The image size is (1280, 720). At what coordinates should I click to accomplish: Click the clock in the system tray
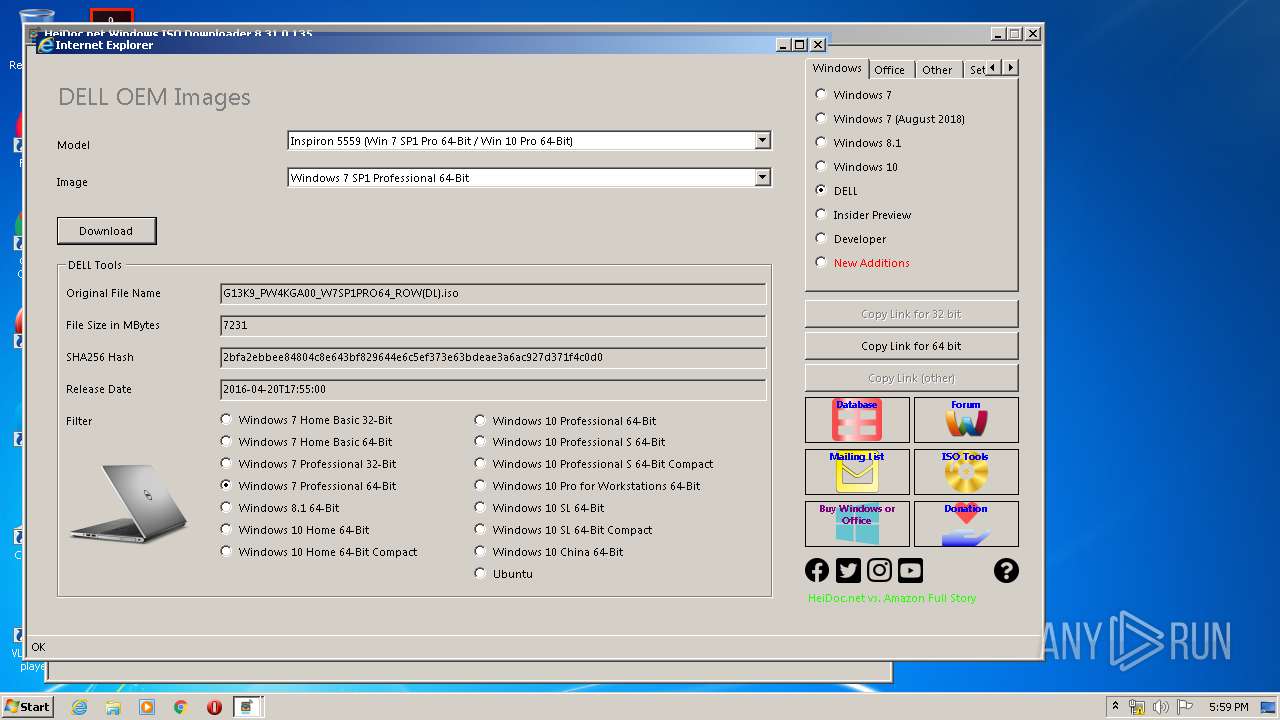tap(1228, 707)
